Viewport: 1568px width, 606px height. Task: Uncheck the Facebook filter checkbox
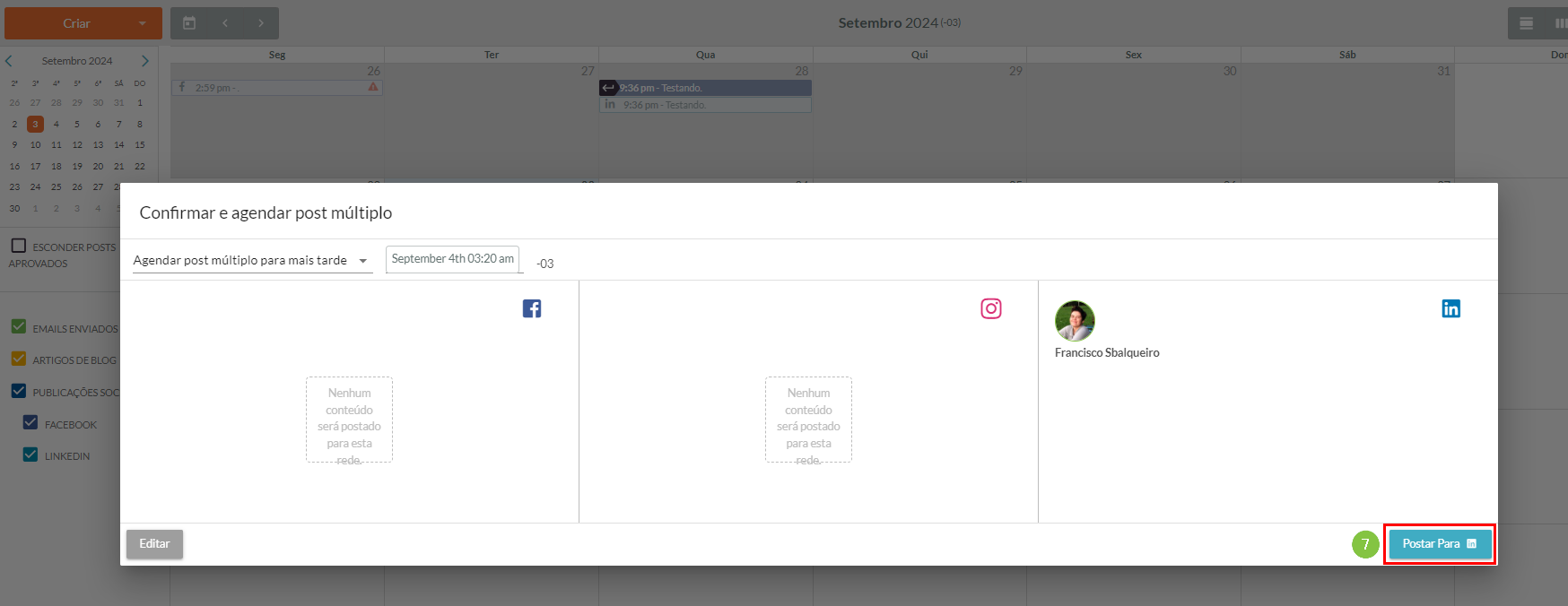[30, 423]
